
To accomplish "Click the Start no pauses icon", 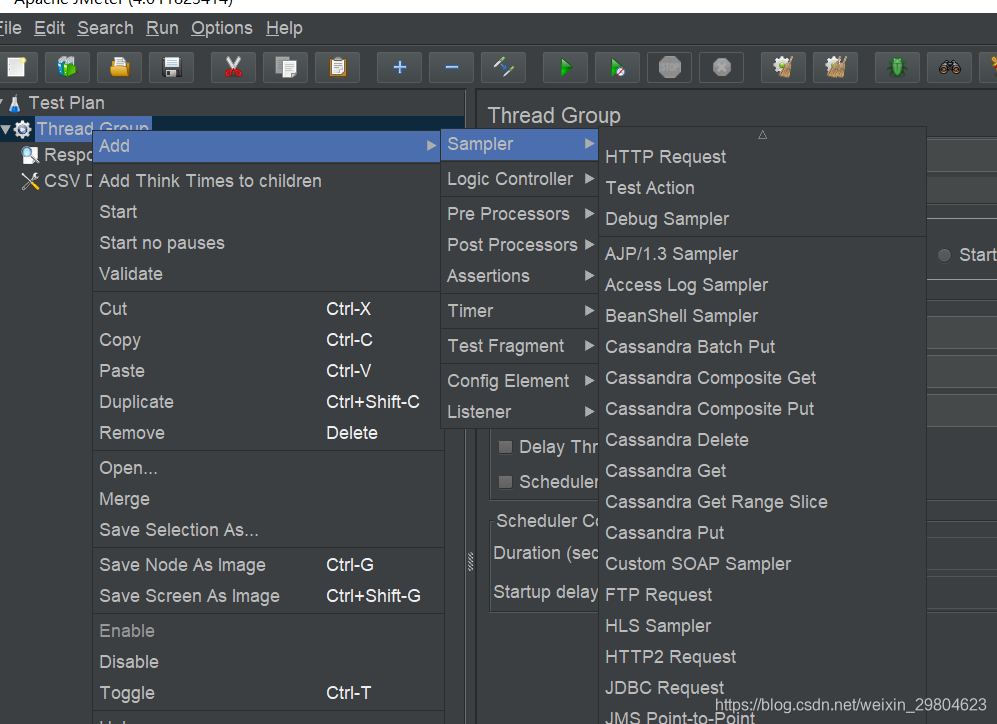I will point(617,67).
